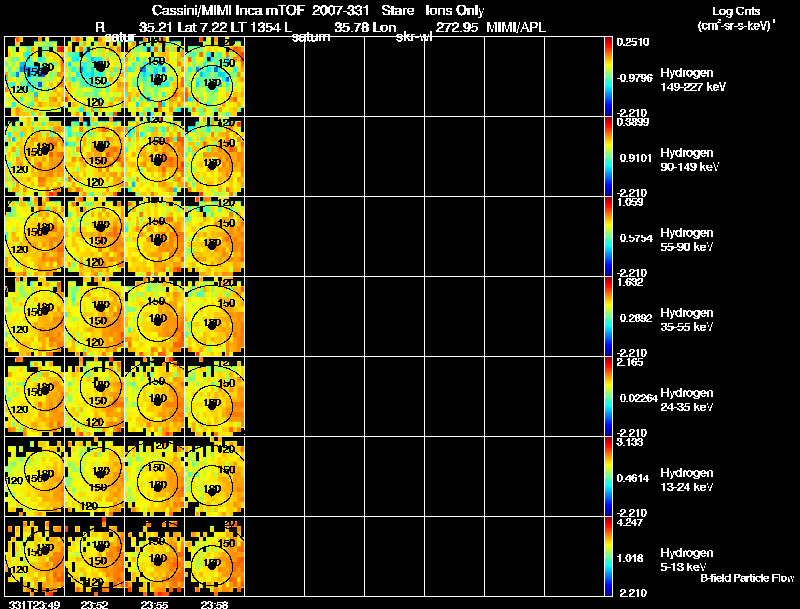This screenshot has width=800, height=609.
Task: View the 24-35 keV image at 23:49
Action: [35, 397]
